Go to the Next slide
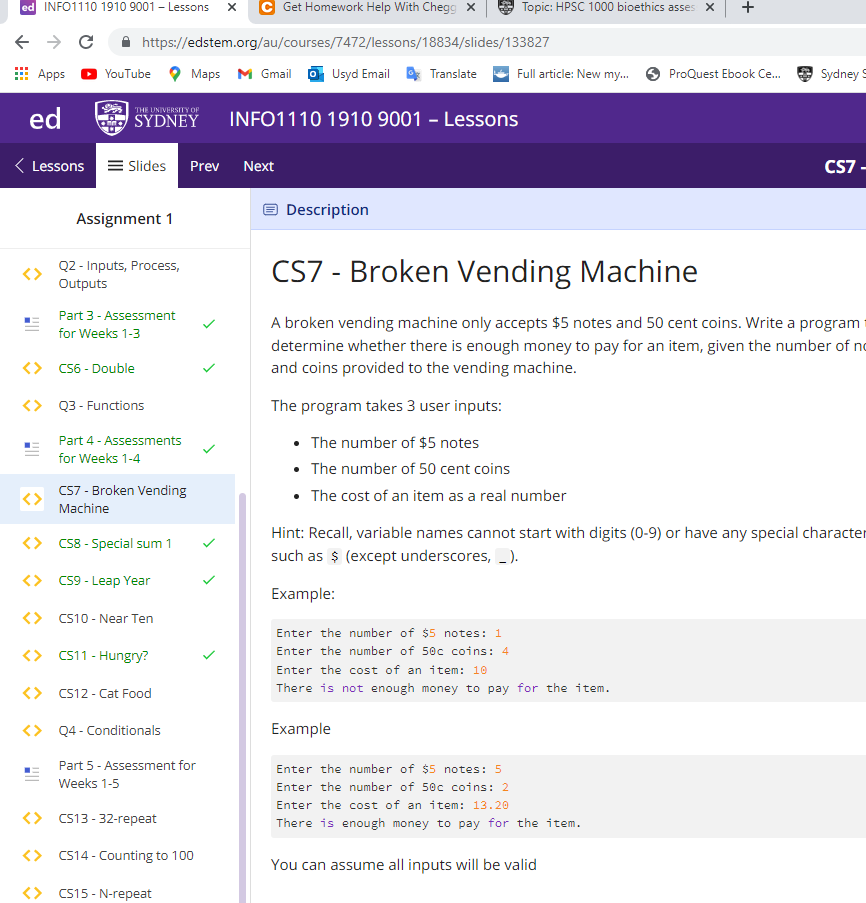The height and width of the screenshot is (903, 866). click(x=259, y=166)
